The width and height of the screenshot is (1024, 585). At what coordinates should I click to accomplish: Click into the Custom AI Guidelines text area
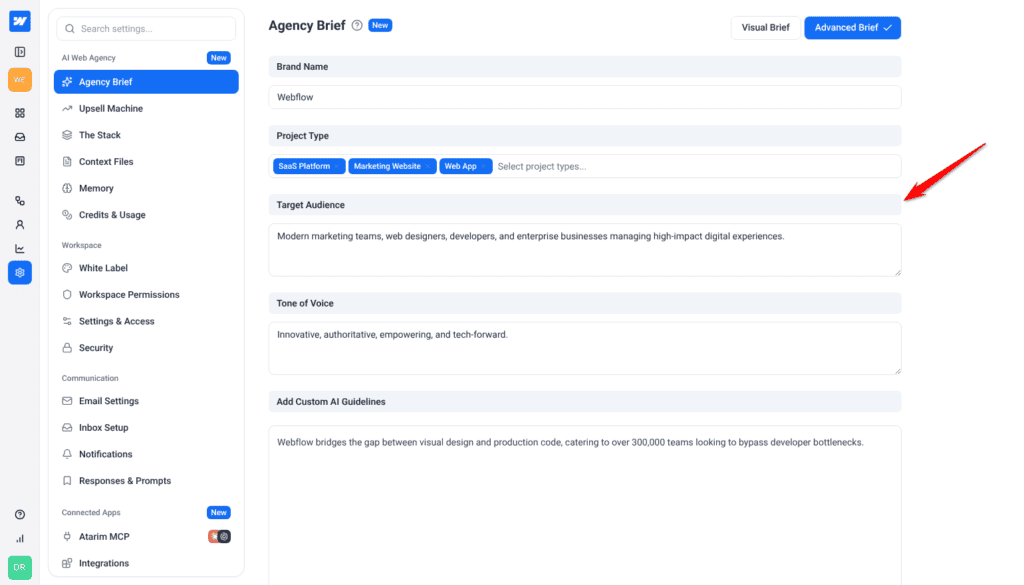point(584,505)
